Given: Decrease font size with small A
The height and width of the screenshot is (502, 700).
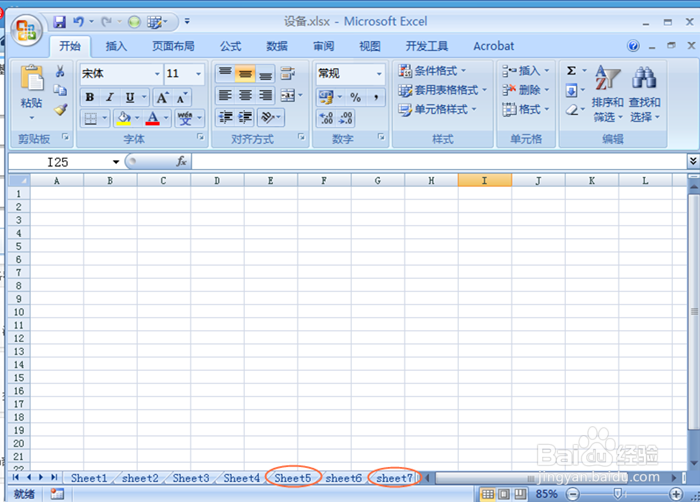Looking at the screenshot, I should 181,97.
